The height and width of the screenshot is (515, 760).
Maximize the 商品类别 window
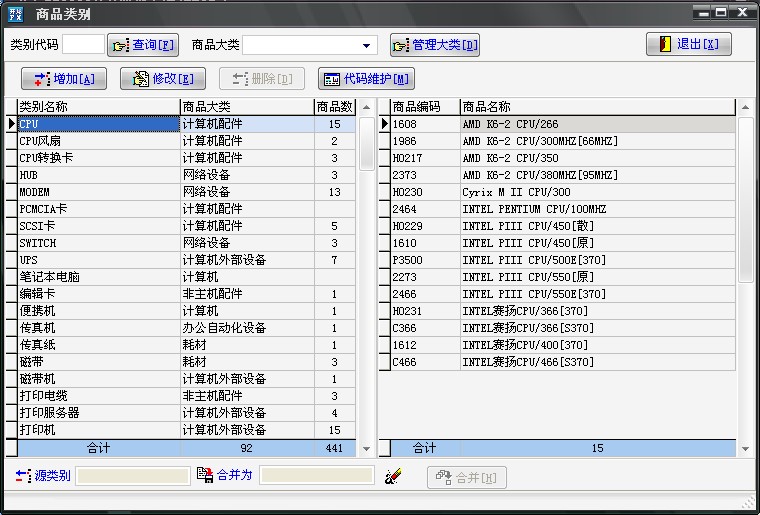[721, 13]
